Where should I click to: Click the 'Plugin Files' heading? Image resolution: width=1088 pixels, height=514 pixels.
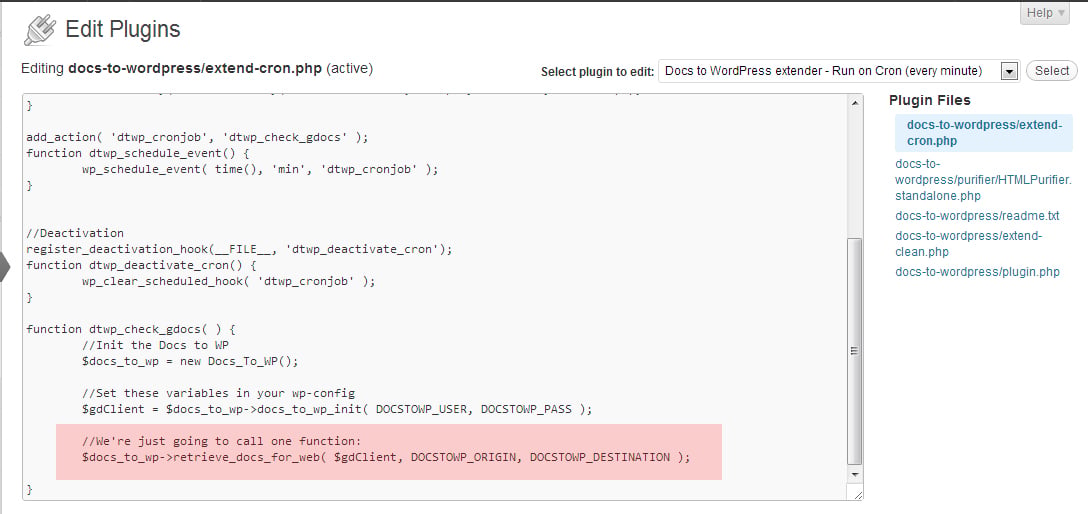930,100
